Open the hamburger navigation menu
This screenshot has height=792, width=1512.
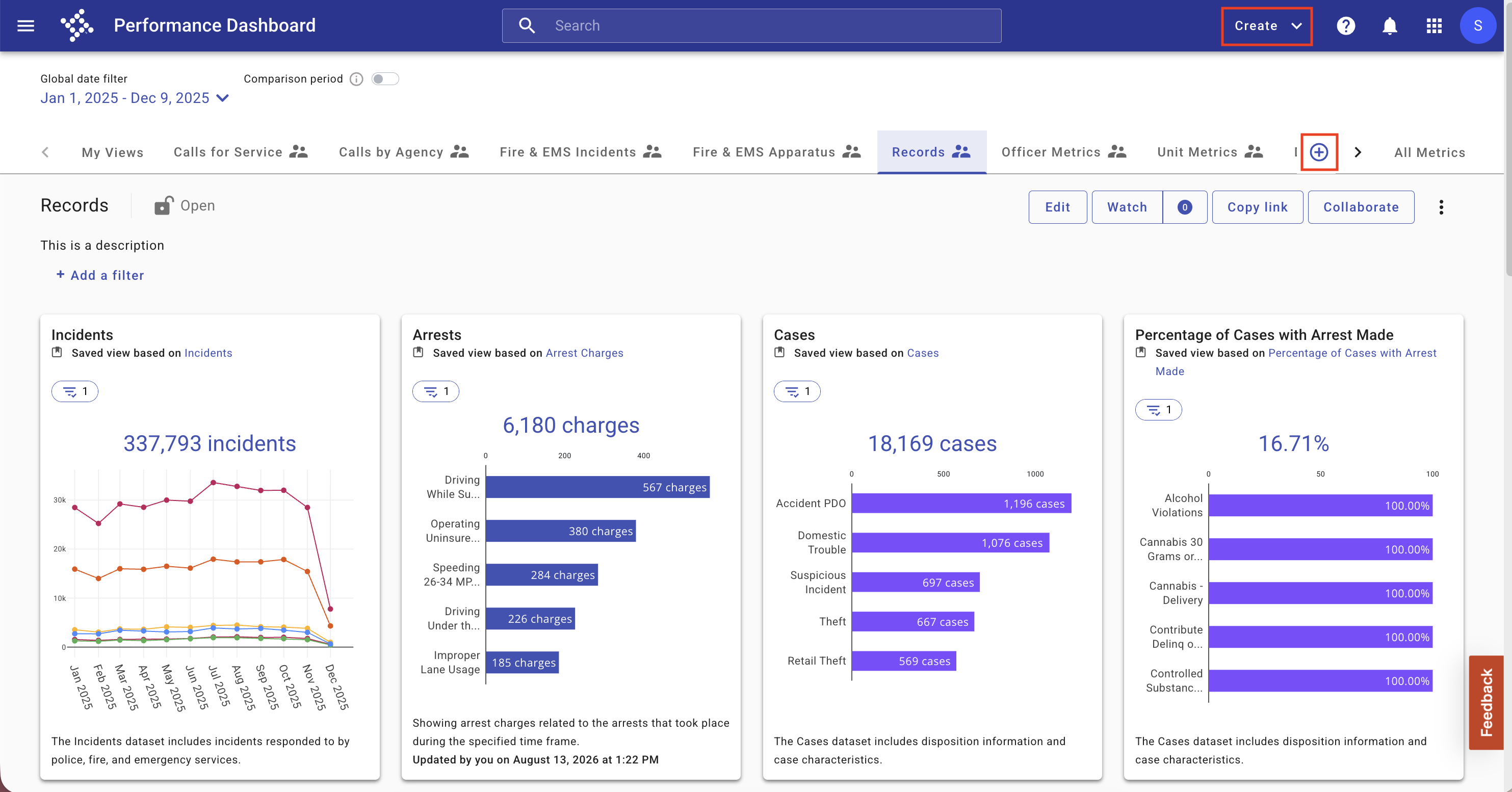26,26
